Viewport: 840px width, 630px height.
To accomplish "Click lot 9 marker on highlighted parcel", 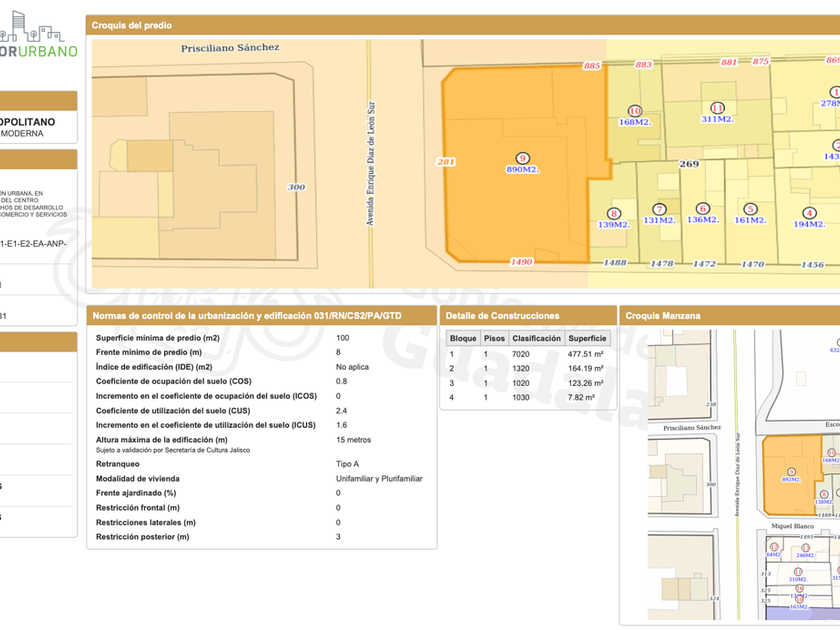I will 522,158.
